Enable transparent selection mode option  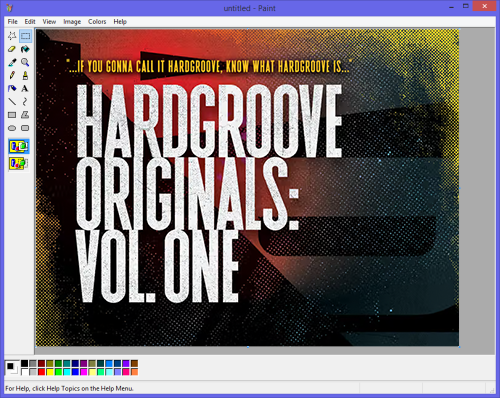(19, 164)
